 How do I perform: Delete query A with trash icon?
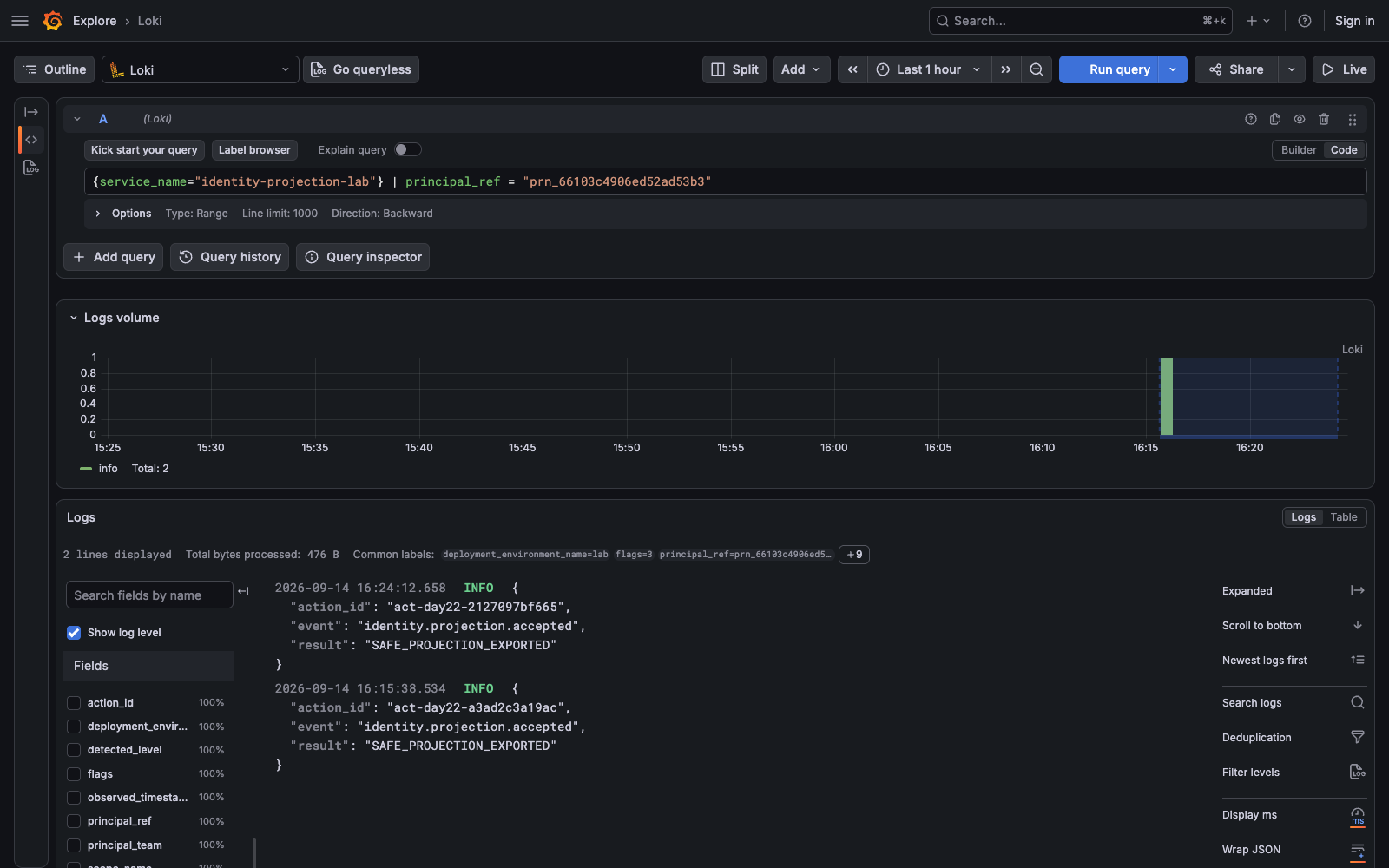[x=1324, y=119]
